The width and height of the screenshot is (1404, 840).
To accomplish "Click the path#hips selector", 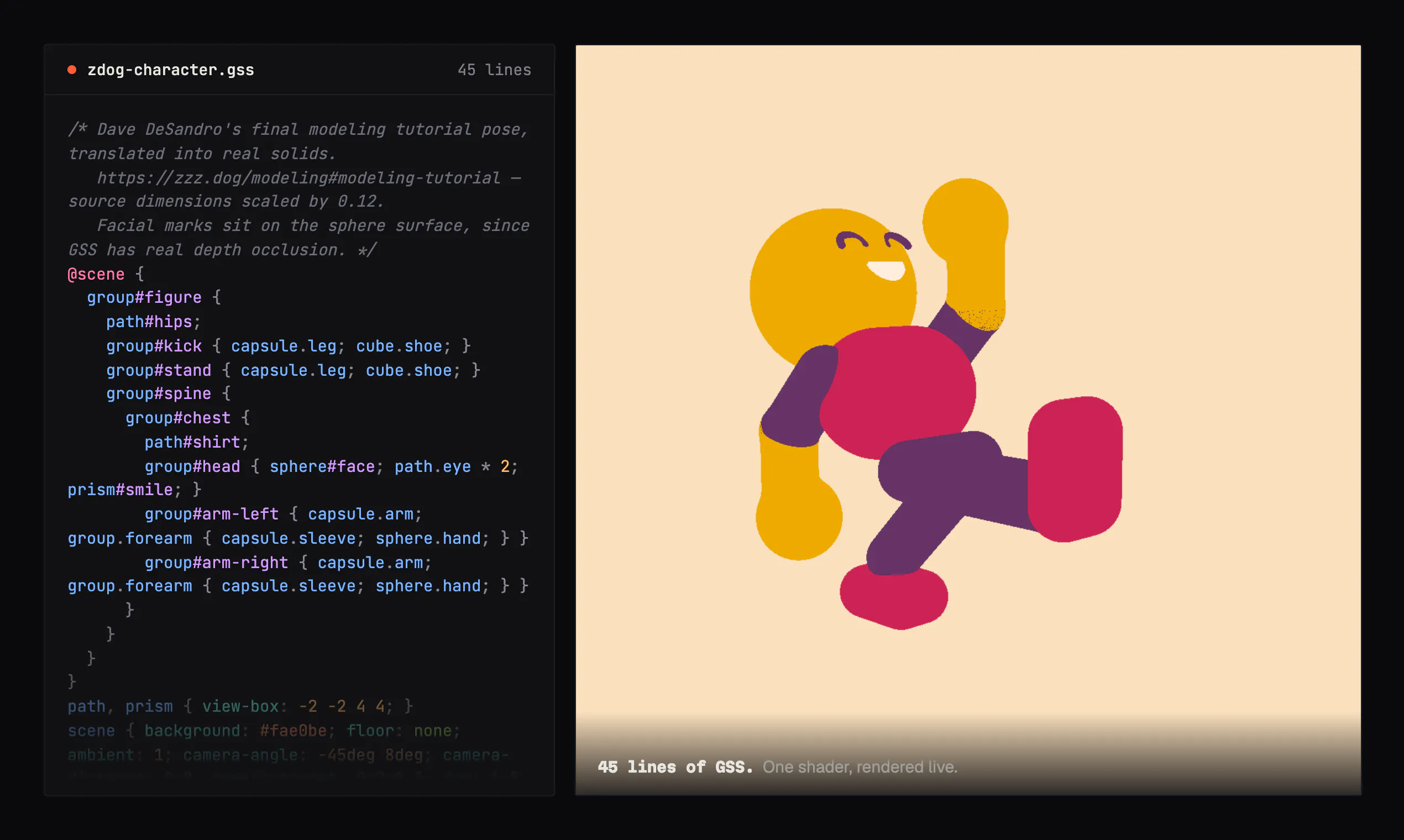I will [149, 322].
